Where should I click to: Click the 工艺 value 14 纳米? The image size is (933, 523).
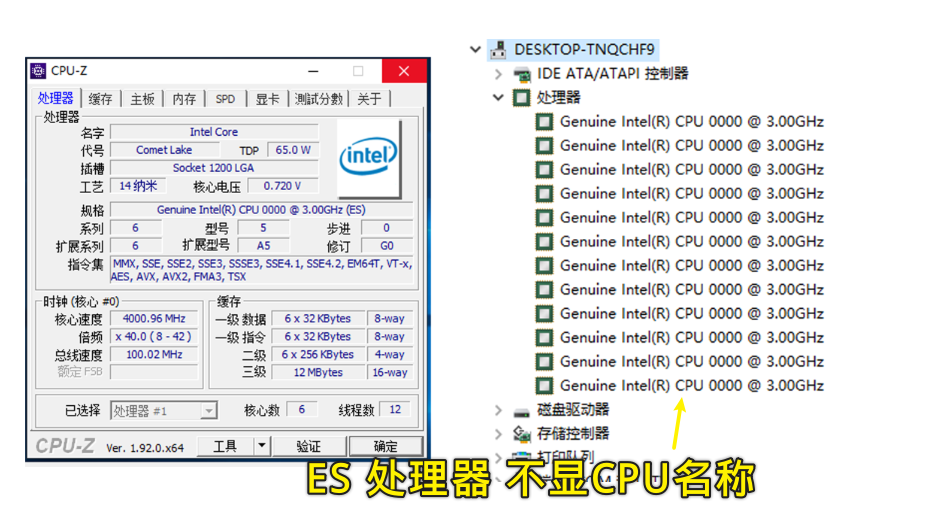coord(138,186)
